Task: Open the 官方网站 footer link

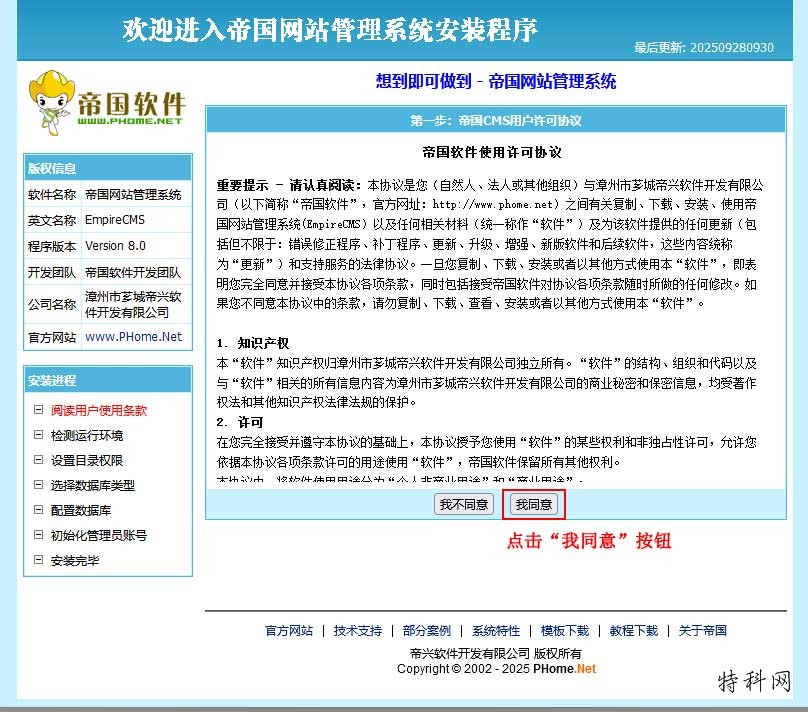Action: point(289,631)
